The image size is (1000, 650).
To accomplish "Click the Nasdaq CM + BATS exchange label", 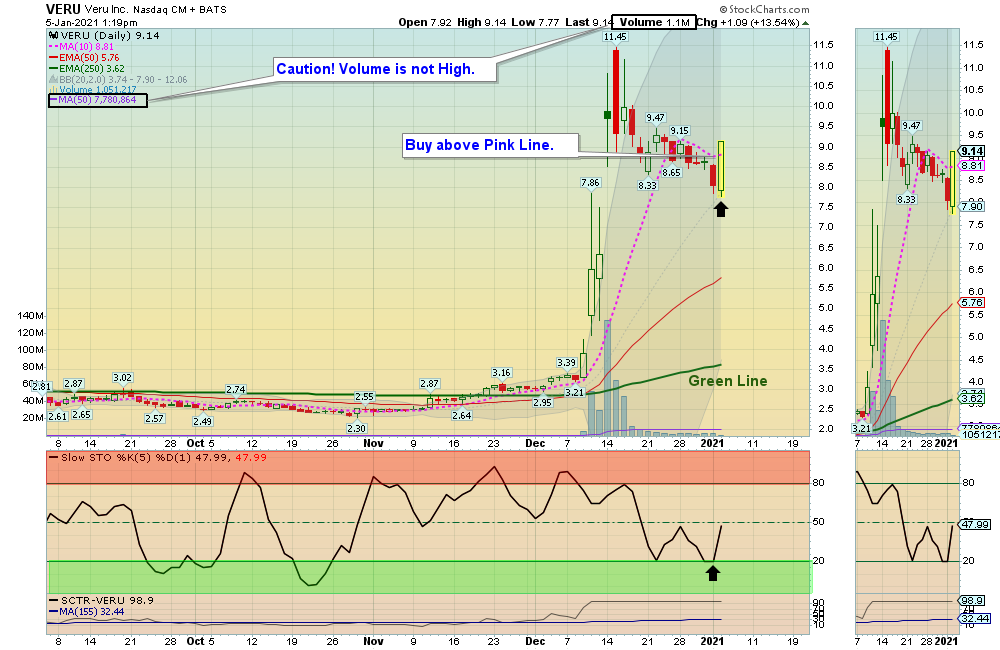I will click(180, 10).
